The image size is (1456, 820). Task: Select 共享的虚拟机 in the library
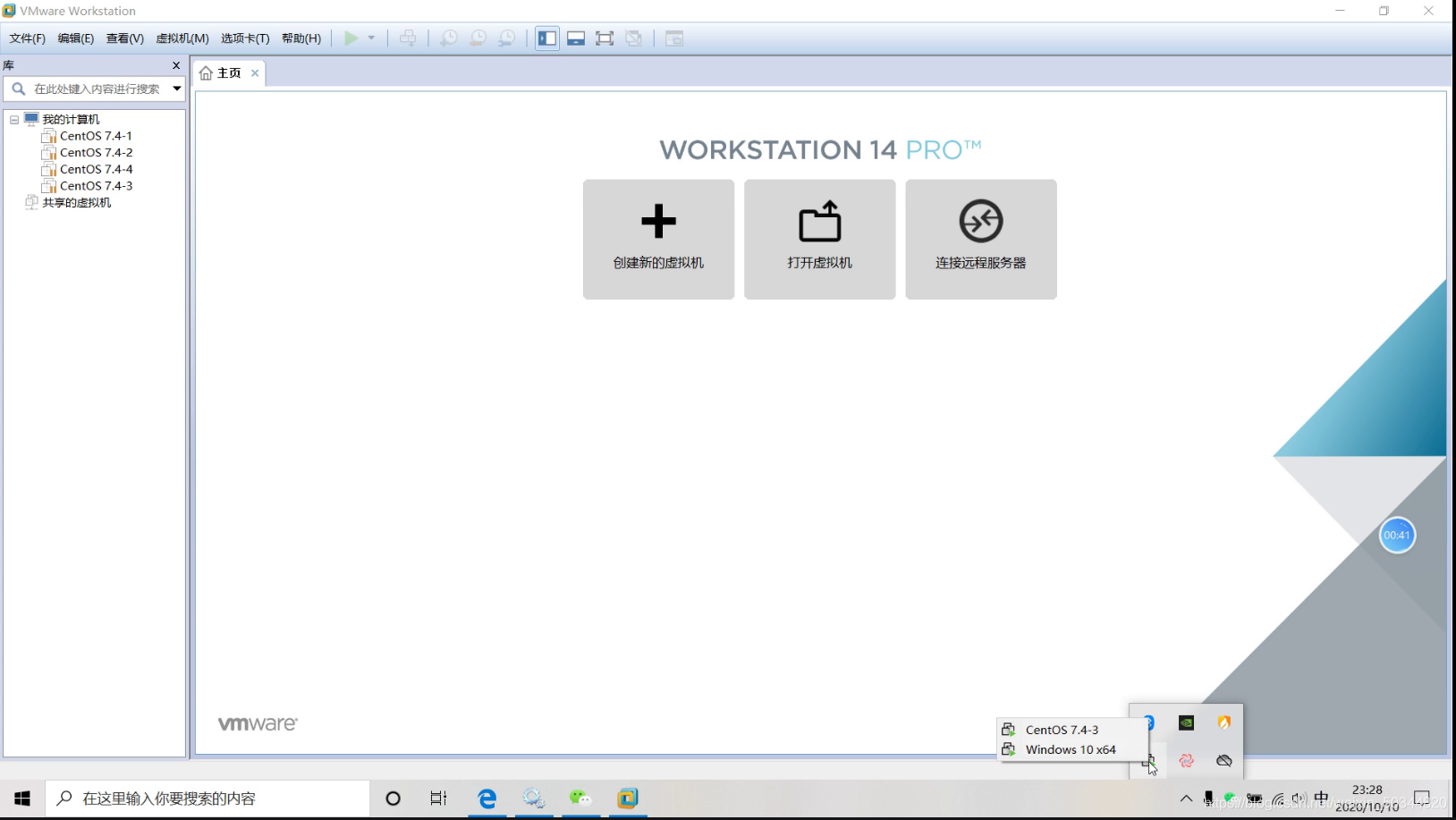pyautogui.click(x=77, y=203)
